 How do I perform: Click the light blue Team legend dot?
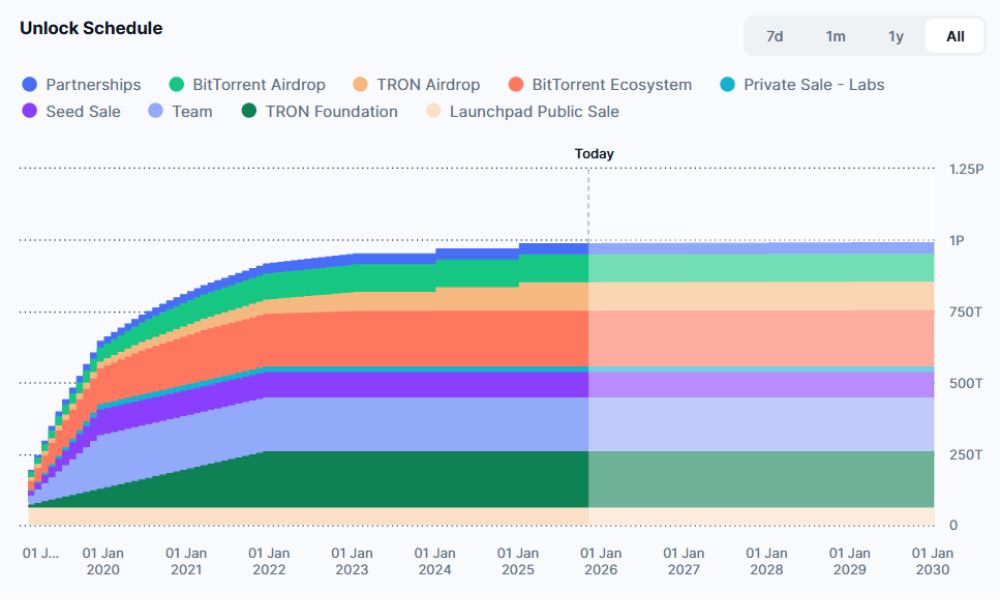(156, 112)
